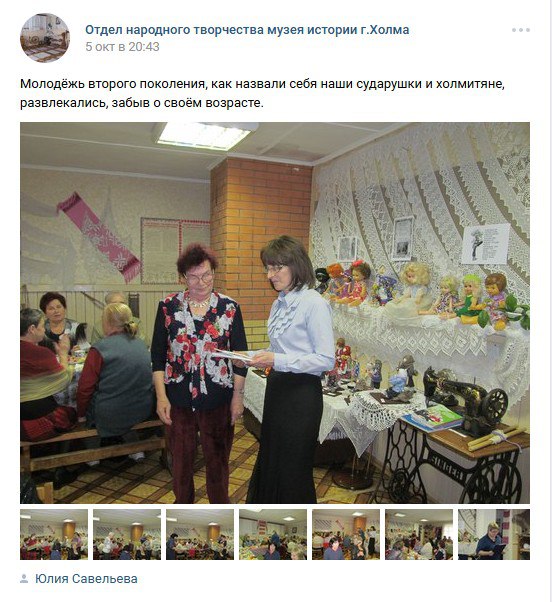Open the last thumbnail of woman reading
The image size is (552, 602).
494,534
